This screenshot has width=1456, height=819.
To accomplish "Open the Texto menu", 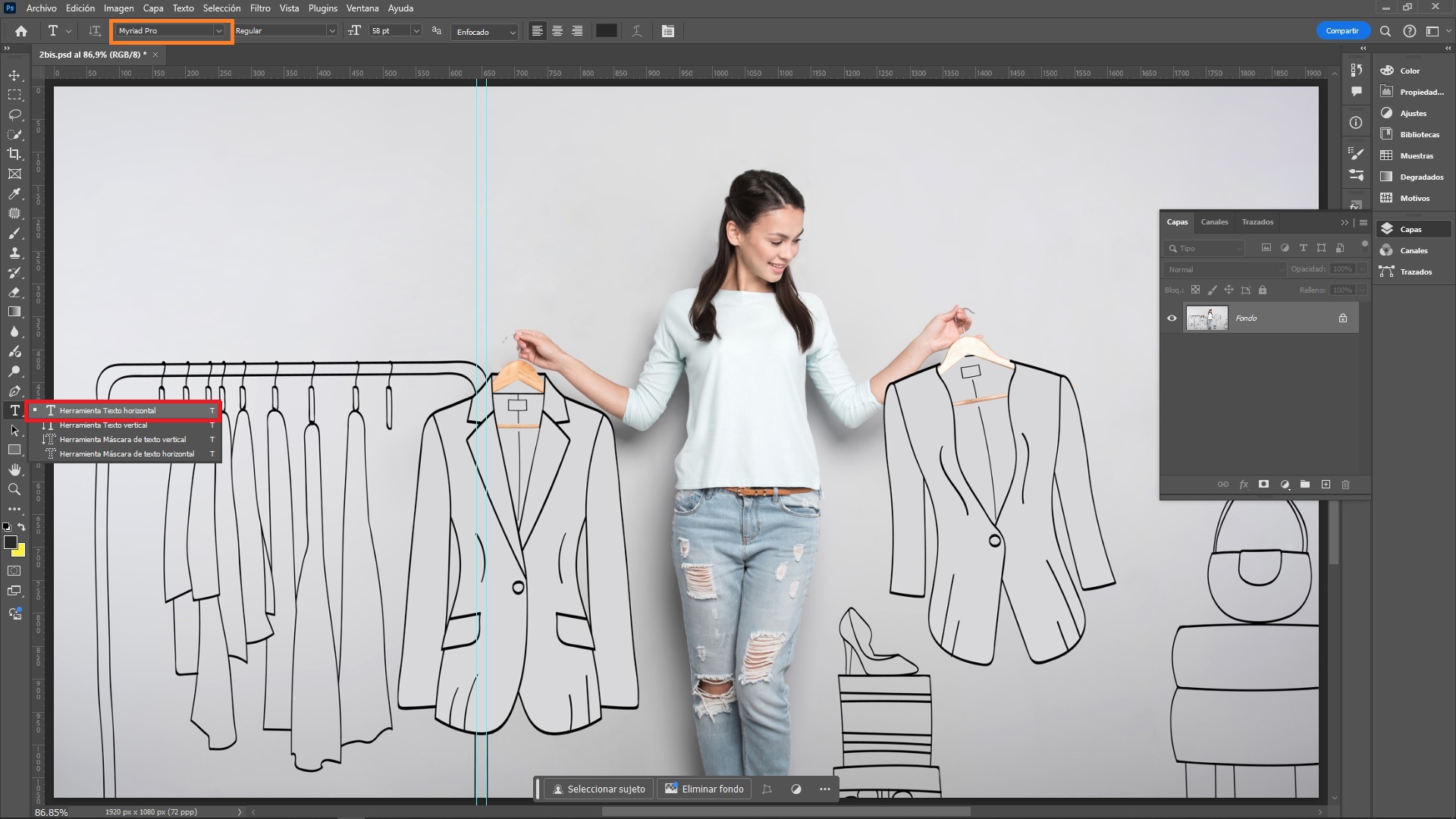I will pos(183,8).
